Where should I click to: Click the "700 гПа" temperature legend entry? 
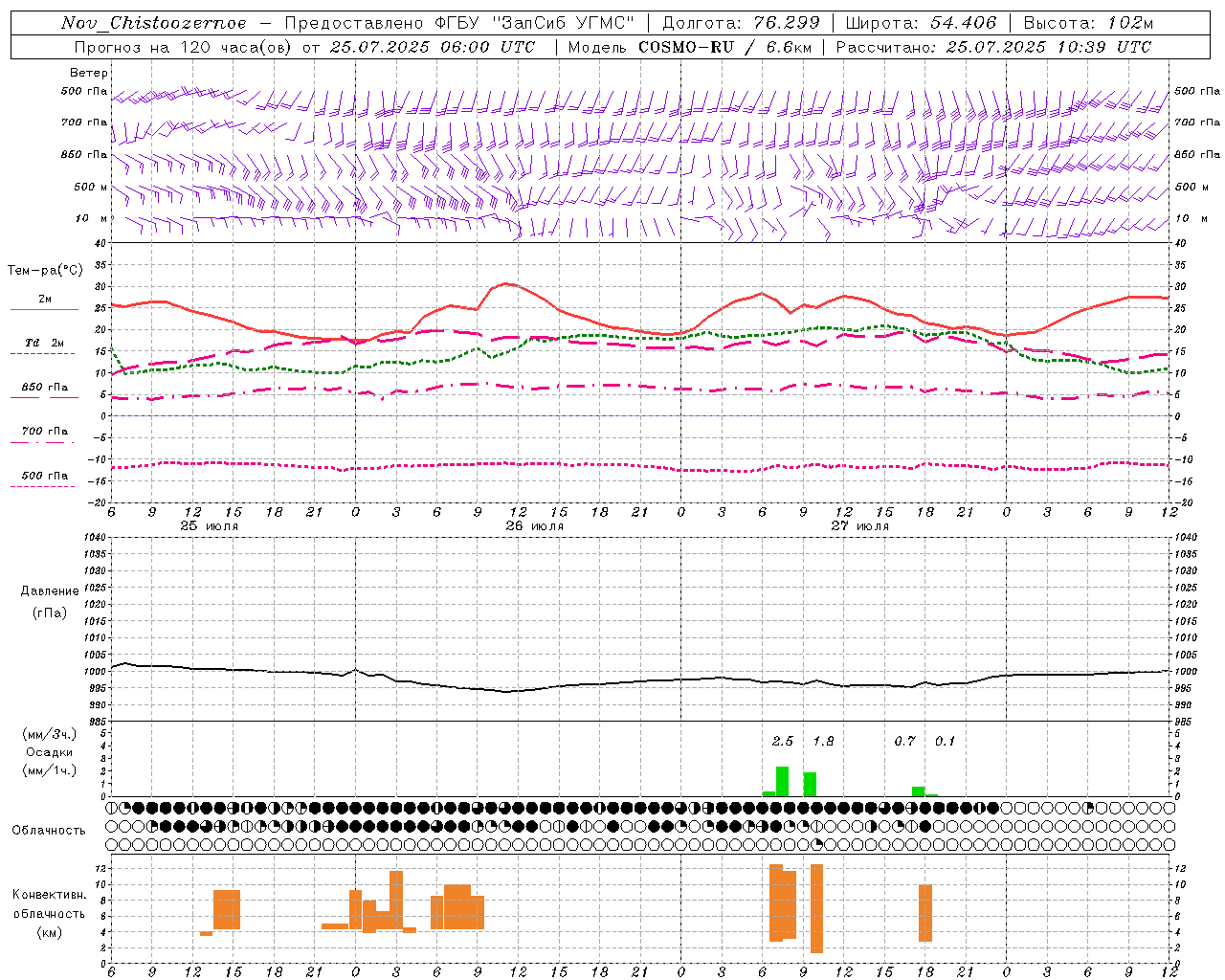coord(44,432)
